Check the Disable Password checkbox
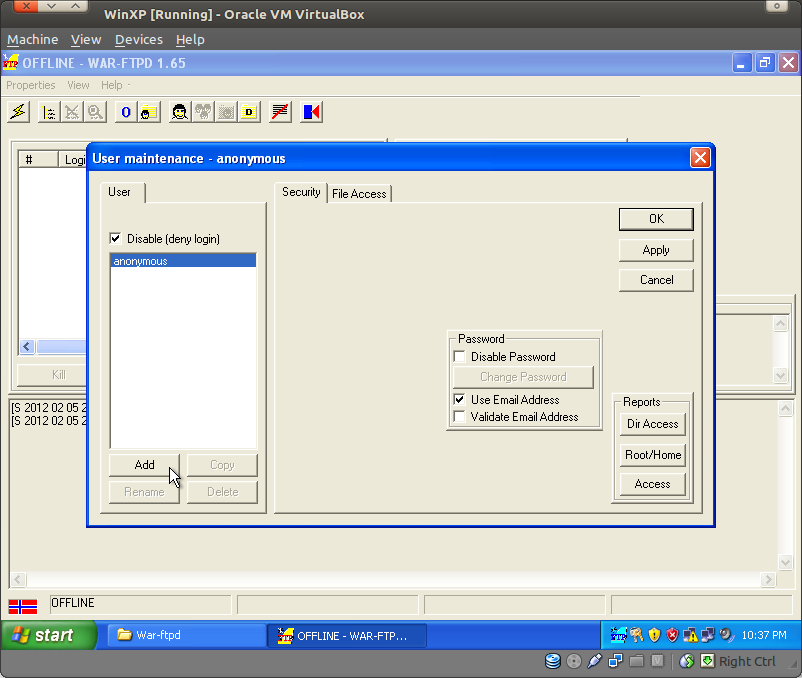The height and width of the screenshot is (678, 802). [459, 356]
